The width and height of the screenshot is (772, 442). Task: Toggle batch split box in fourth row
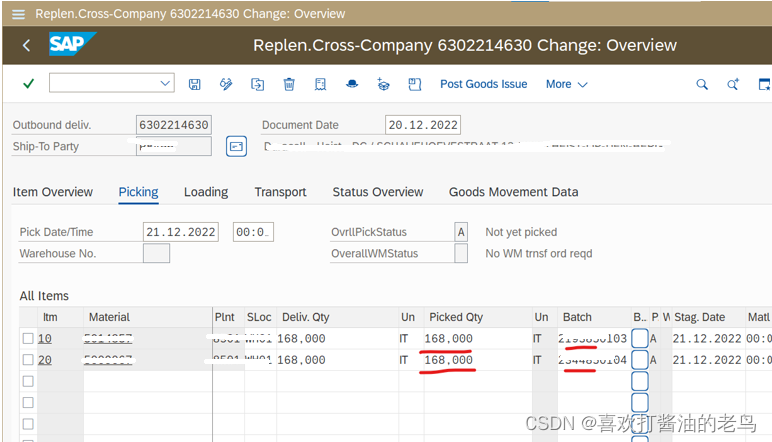[640, 403]
